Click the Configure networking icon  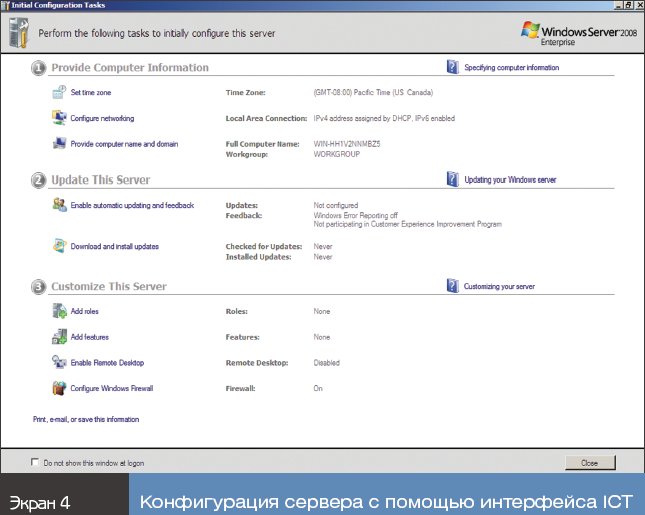59,118
